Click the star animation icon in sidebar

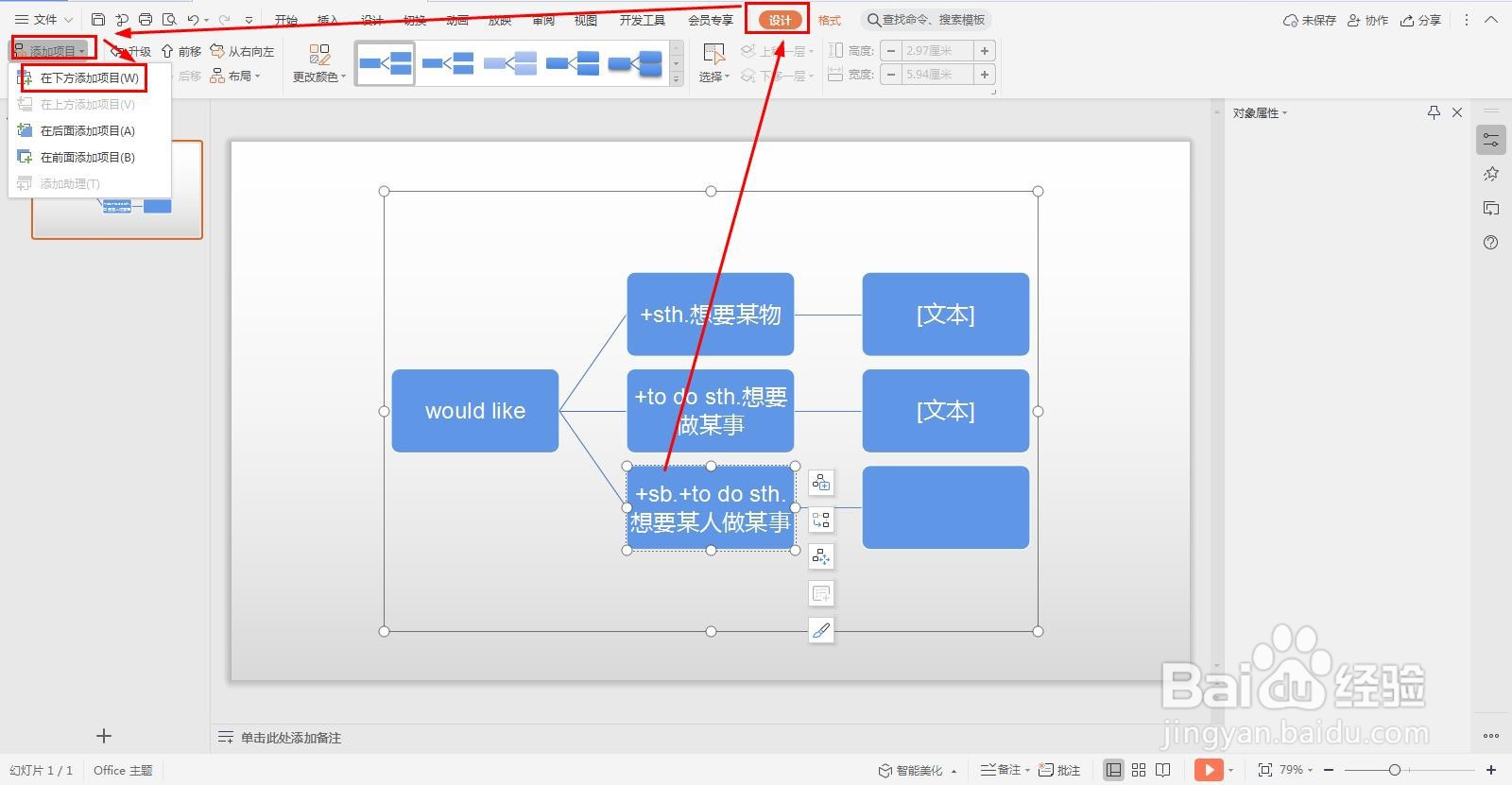1491,174
